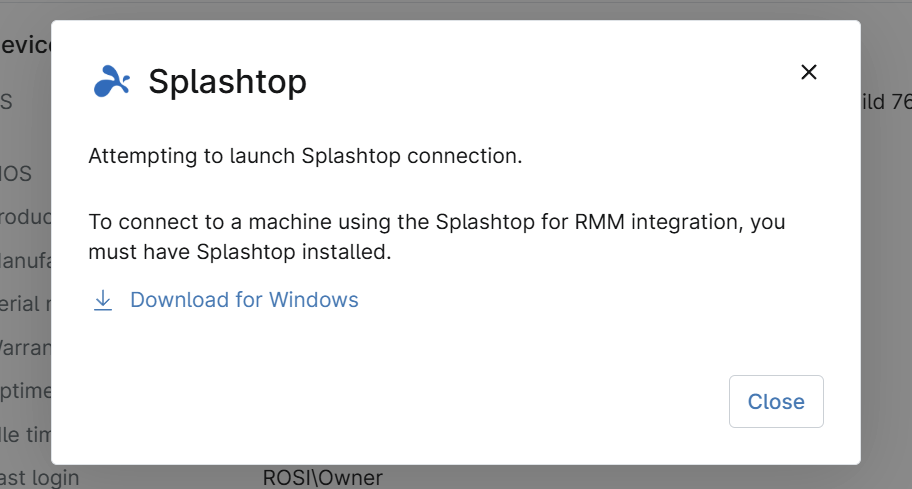Click the download arrow icon
Image resolution: width=912 pixels, height=489 pixels.
[103, 300]
